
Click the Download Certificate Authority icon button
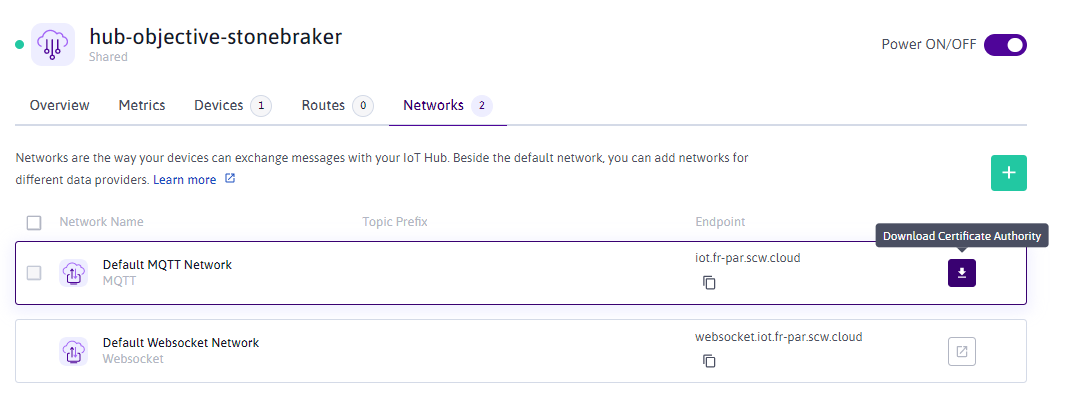coord(961,273)
